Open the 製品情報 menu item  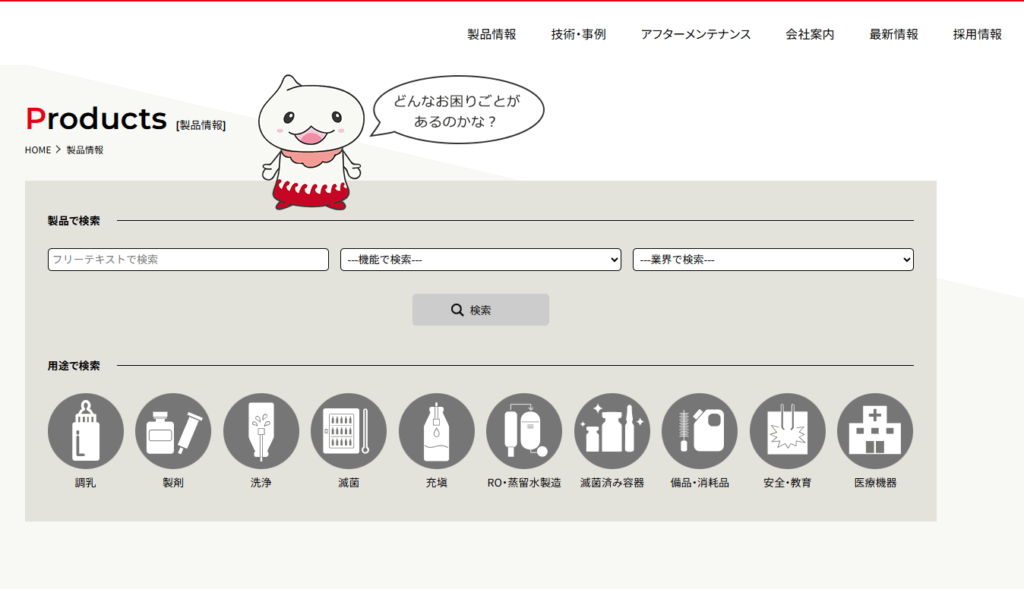492,34
